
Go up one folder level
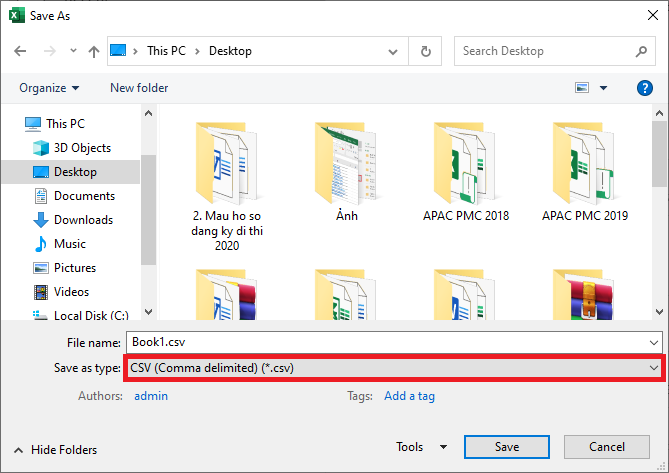[94, 51]
